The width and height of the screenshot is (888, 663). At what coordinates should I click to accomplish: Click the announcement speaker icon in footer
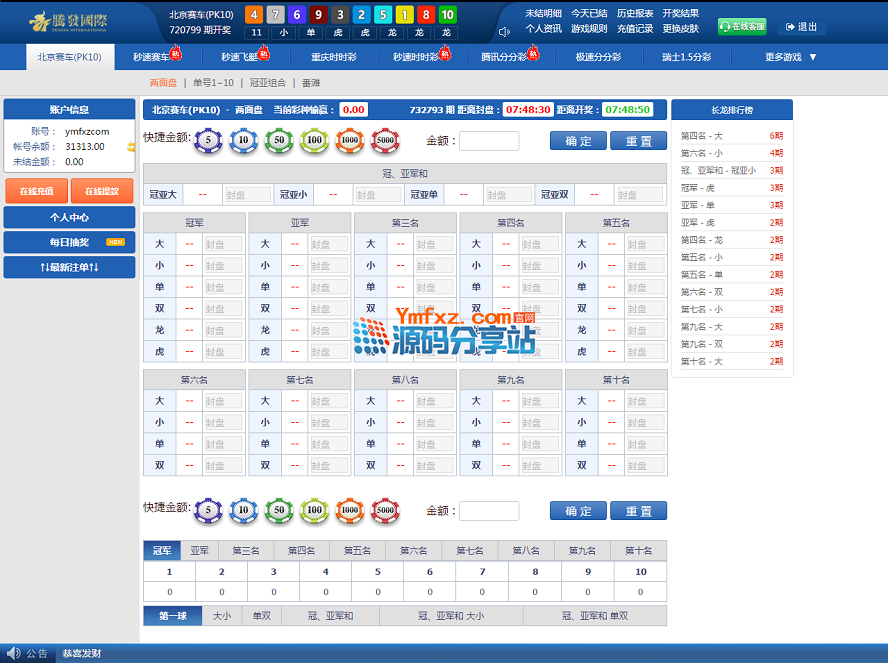(x=13, y=653)
